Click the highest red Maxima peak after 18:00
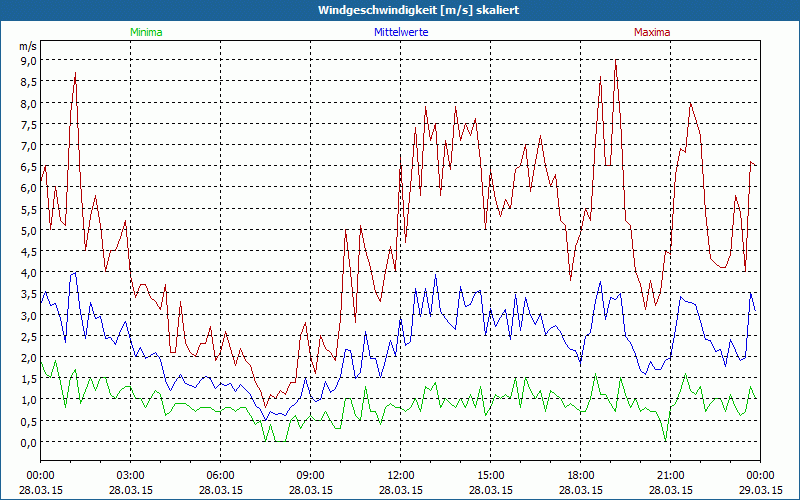This screenshot has height=500, width=800. [x=616, y=62]
